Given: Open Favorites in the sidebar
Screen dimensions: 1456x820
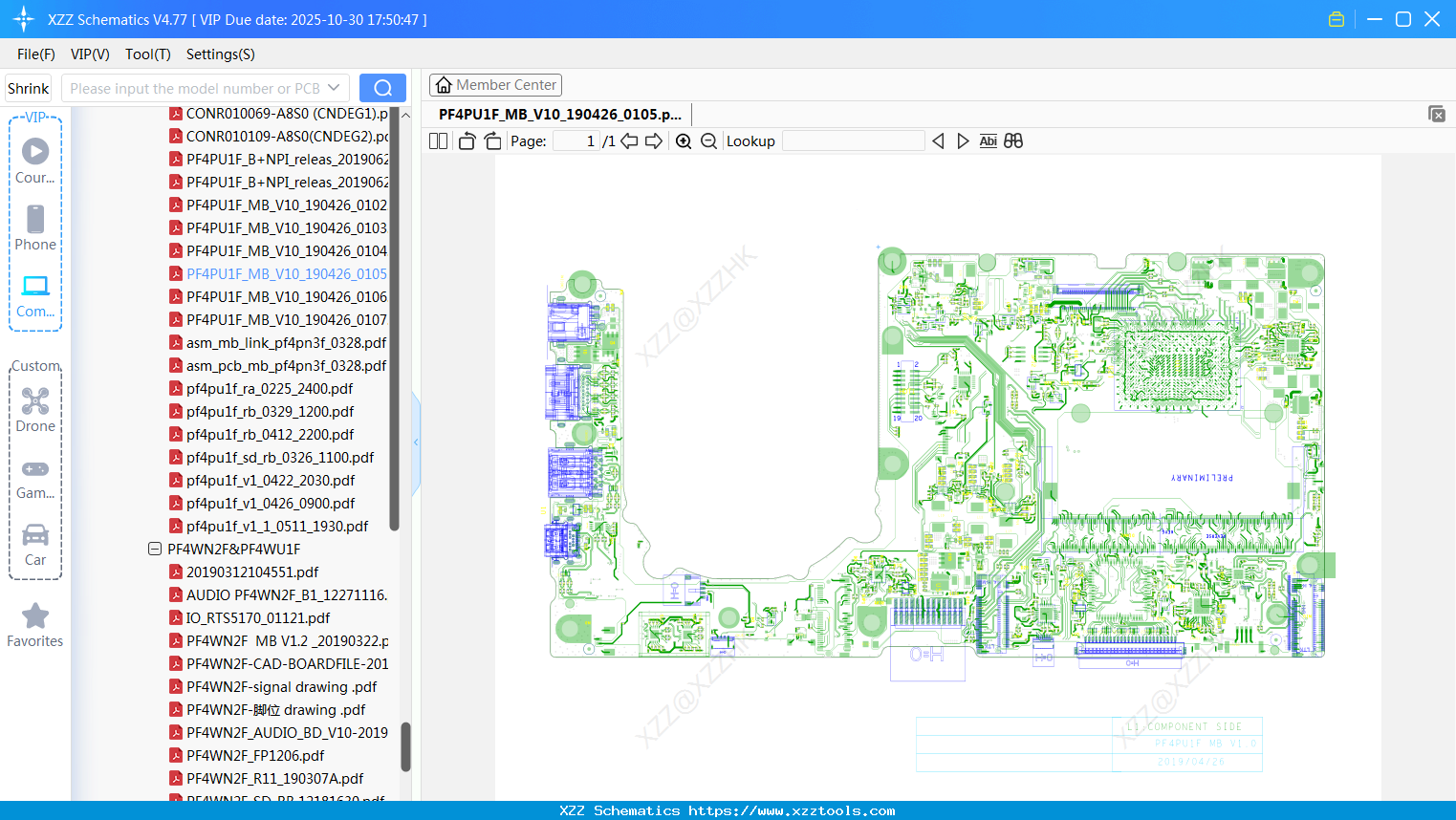Looking at the screenshot, I should (35, 625).
